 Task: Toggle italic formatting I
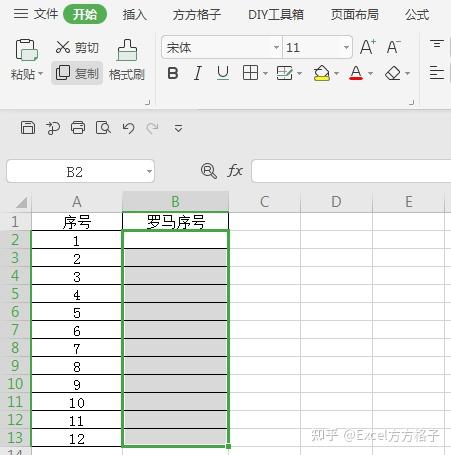(198, 73)
